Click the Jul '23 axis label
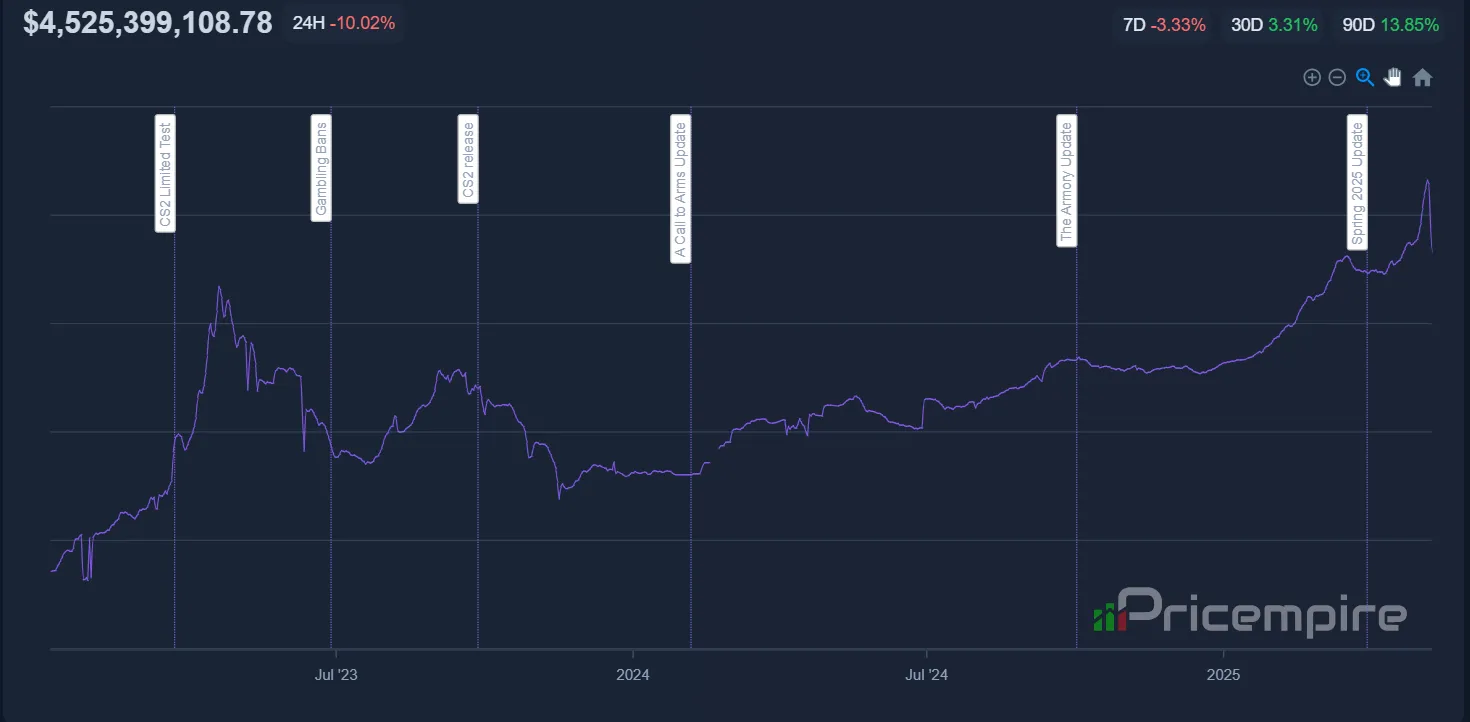The height and width of the screenshot is (722, 1470). coord(336,675)
